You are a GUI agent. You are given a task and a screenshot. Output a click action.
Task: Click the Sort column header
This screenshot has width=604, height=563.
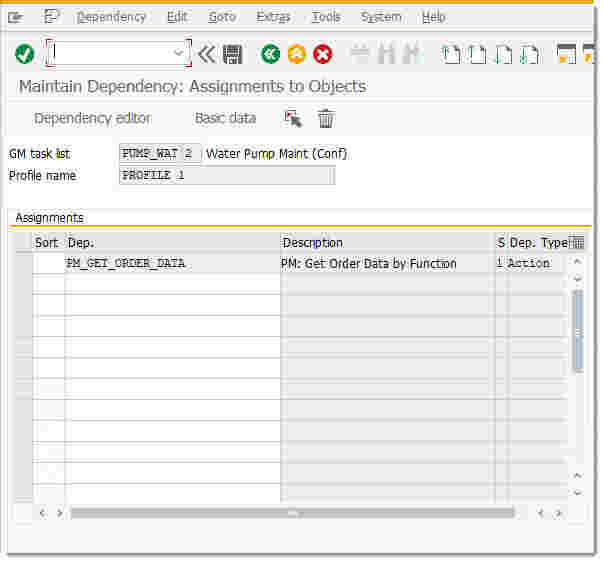click(x=47, y=243)
